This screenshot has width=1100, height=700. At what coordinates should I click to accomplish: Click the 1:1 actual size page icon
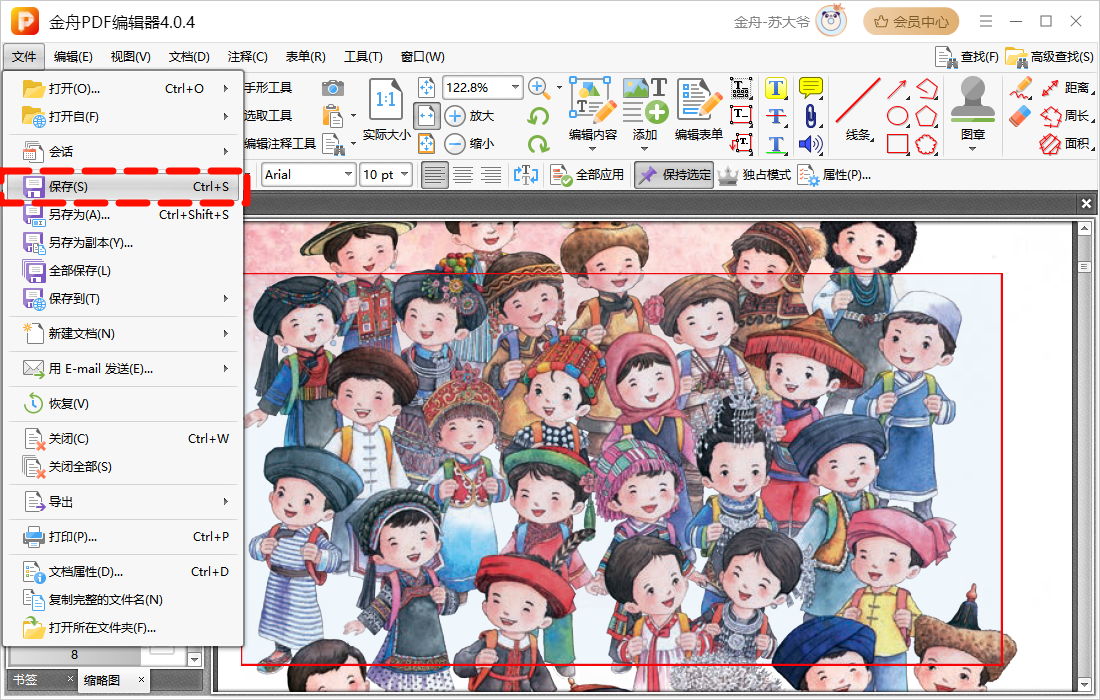[385, 100]
